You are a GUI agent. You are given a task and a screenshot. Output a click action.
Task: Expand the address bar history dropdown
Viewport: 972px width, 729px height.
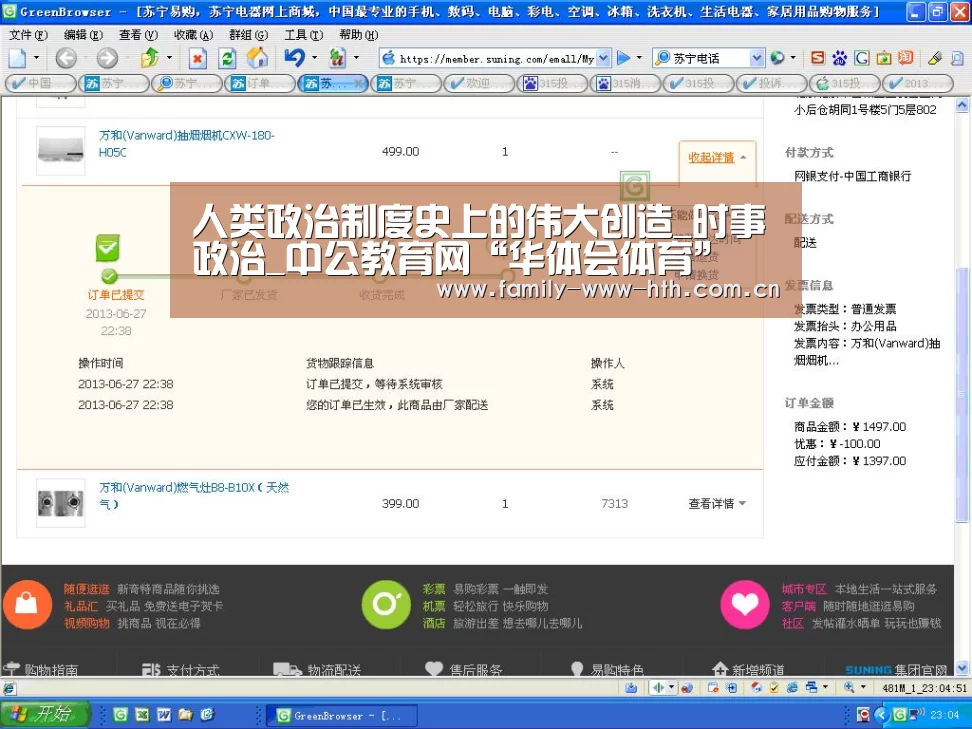click(x=604, y=58)
